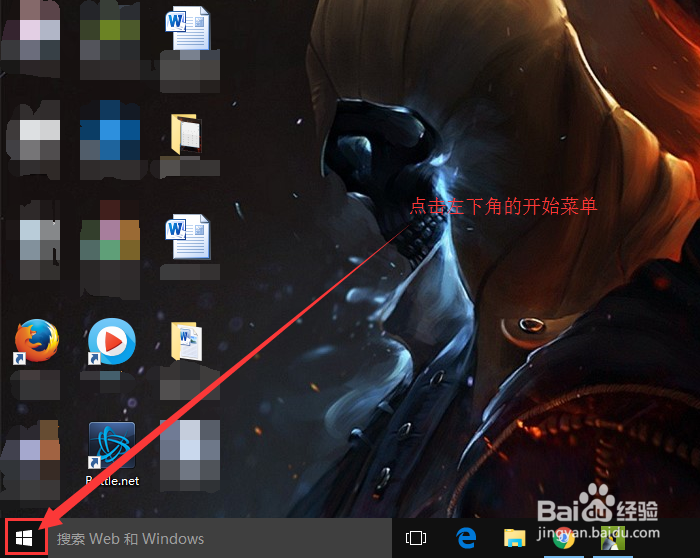This screenshot has width=700, height=558.
Task: Open Task View from the taskbar
Action: pyautogui.click(x=416, y=538)
